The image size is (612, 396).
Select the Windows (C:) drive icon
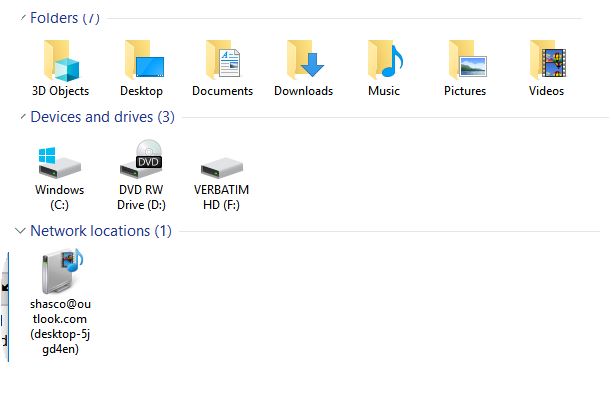(59, 162)
